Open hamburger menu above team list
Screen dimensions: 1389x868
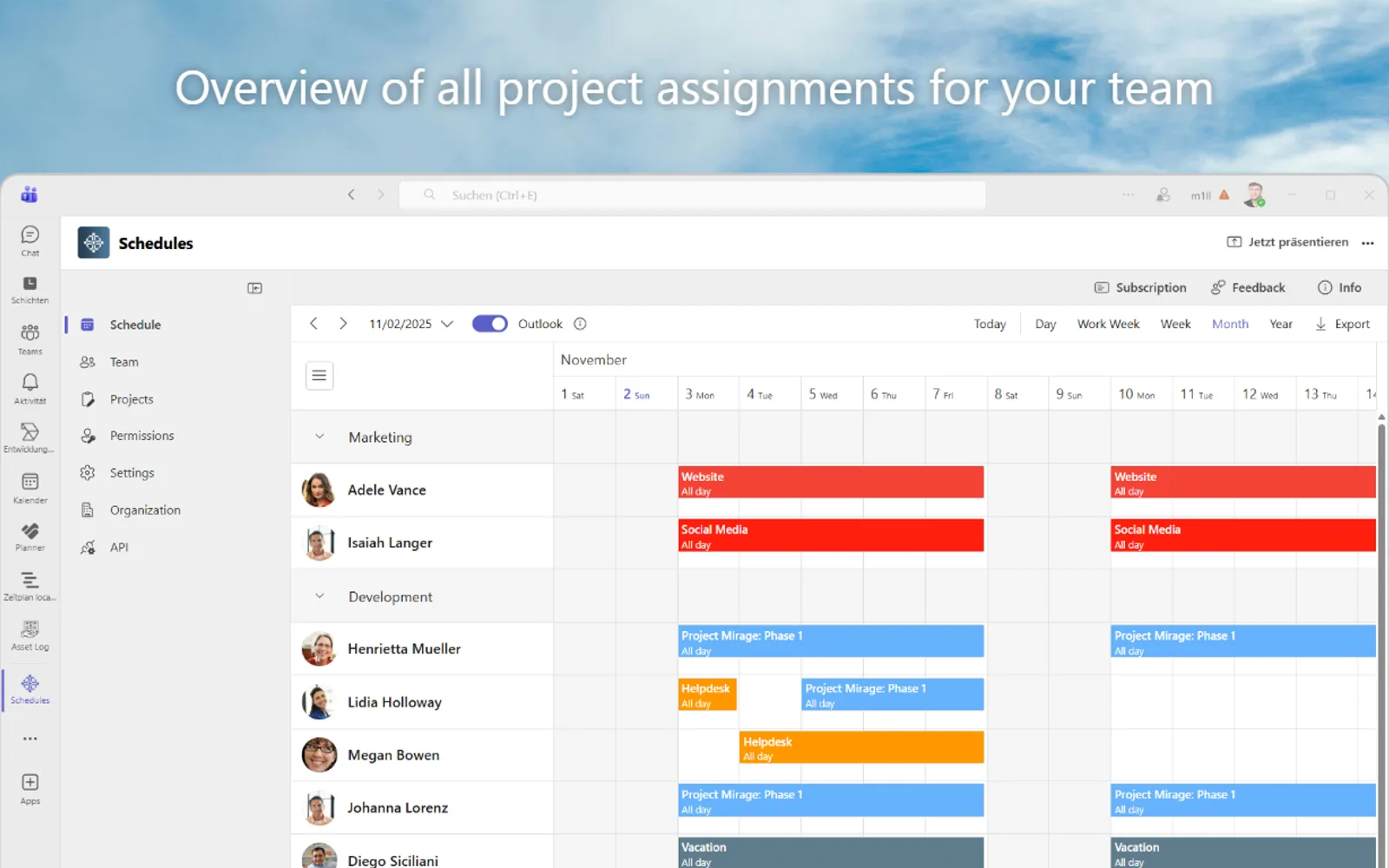click(x=319, y=376)
